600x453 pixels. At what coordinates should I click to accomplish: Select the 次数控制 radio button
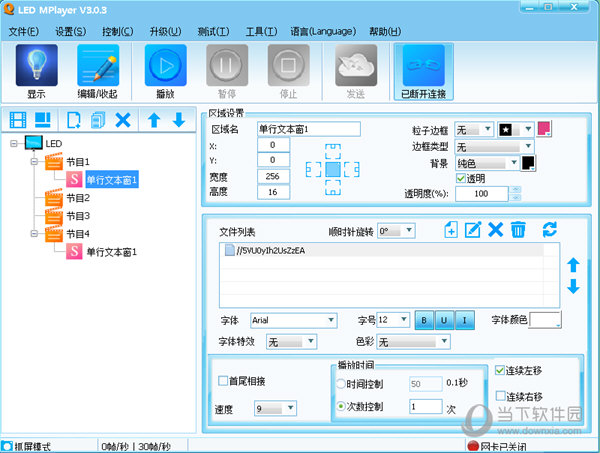point(341,406)
